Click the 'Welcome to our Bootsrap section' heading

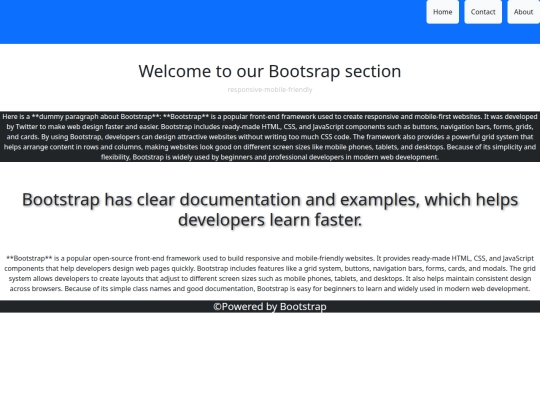270,71
